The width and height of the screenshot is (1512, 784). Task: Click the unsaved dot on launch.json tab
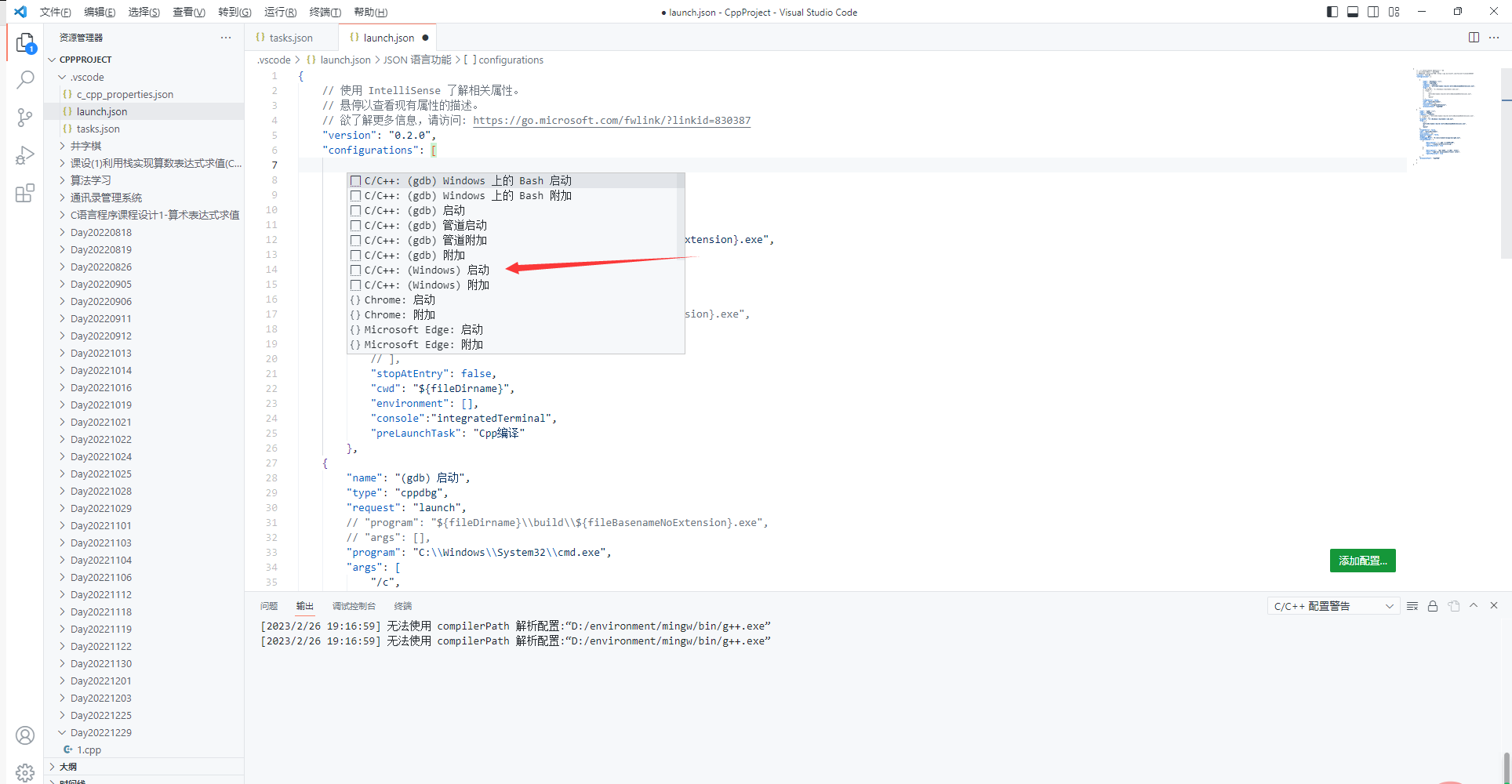point(425,38)
